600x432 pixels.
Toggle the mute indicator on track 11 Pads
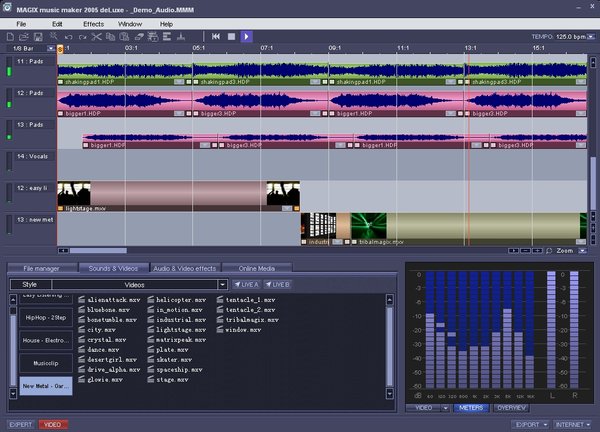[9, 68]
